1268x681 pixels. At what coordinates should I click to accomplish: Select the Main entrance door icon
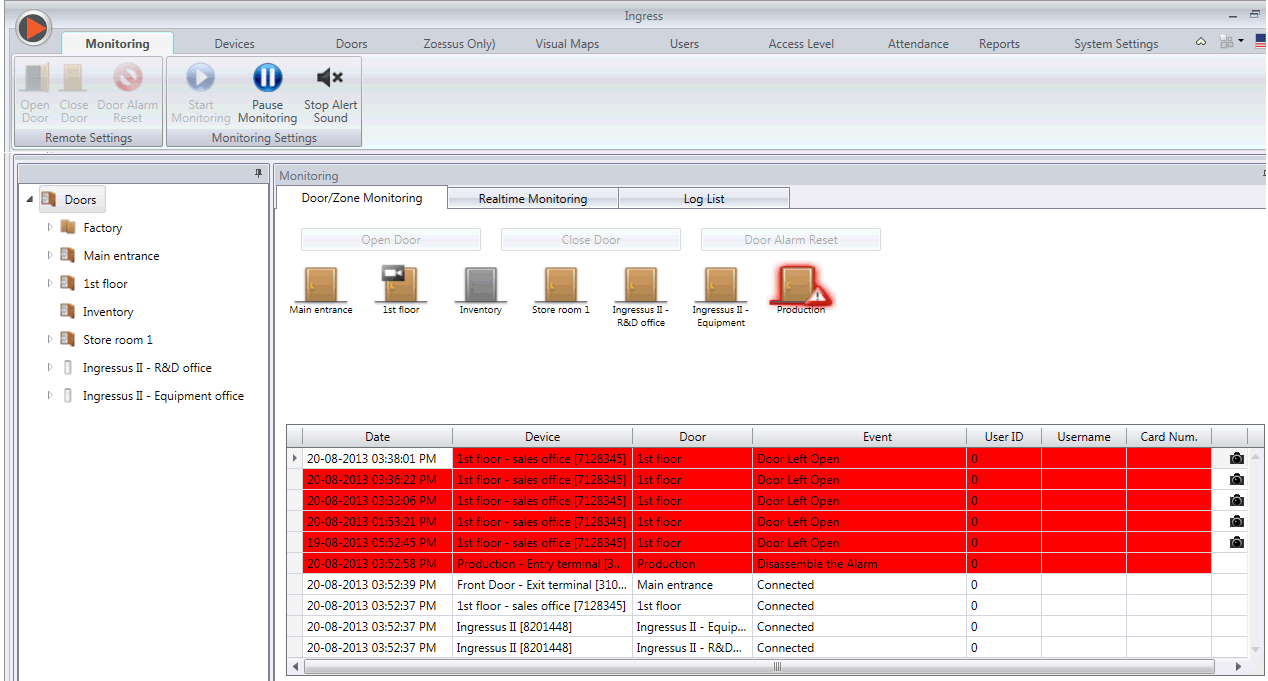click(x=321, y=285)
